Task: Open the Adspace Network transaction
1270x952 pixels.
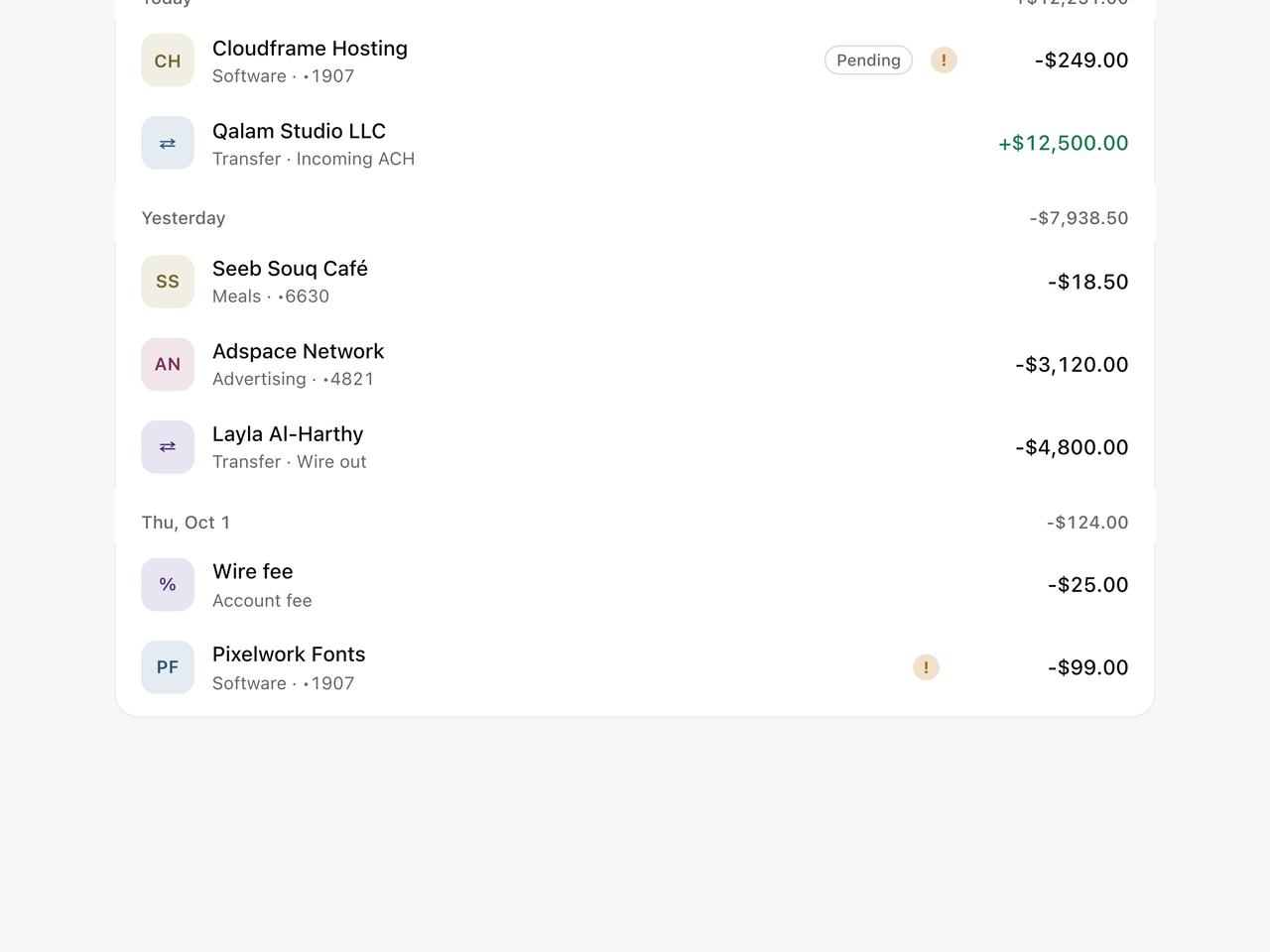Action: click(635, 364)
